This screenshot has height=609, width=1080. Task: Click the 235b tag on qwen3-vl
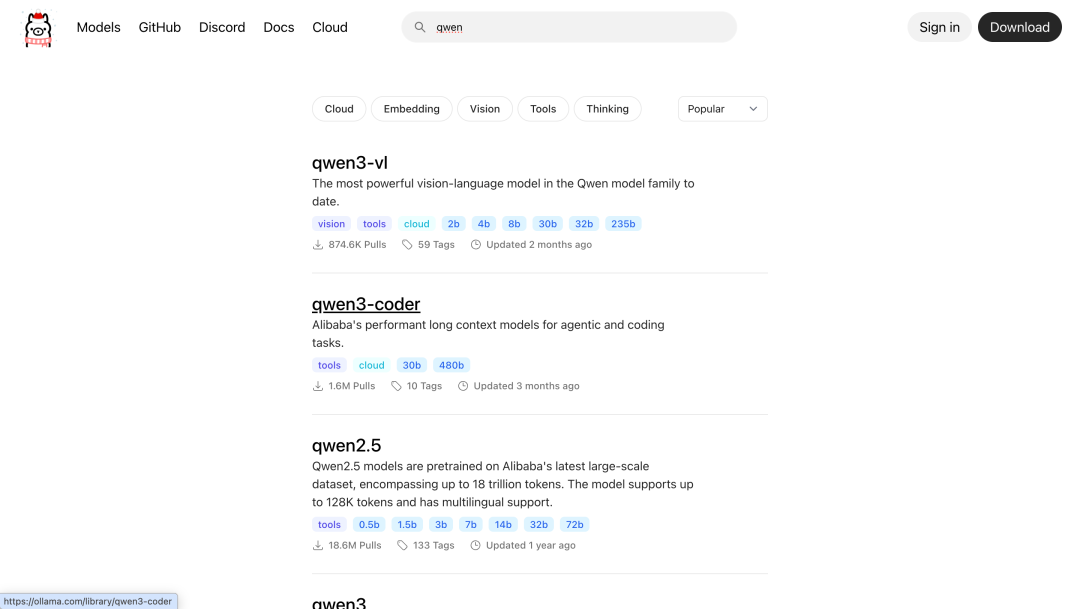click(623, 223)
